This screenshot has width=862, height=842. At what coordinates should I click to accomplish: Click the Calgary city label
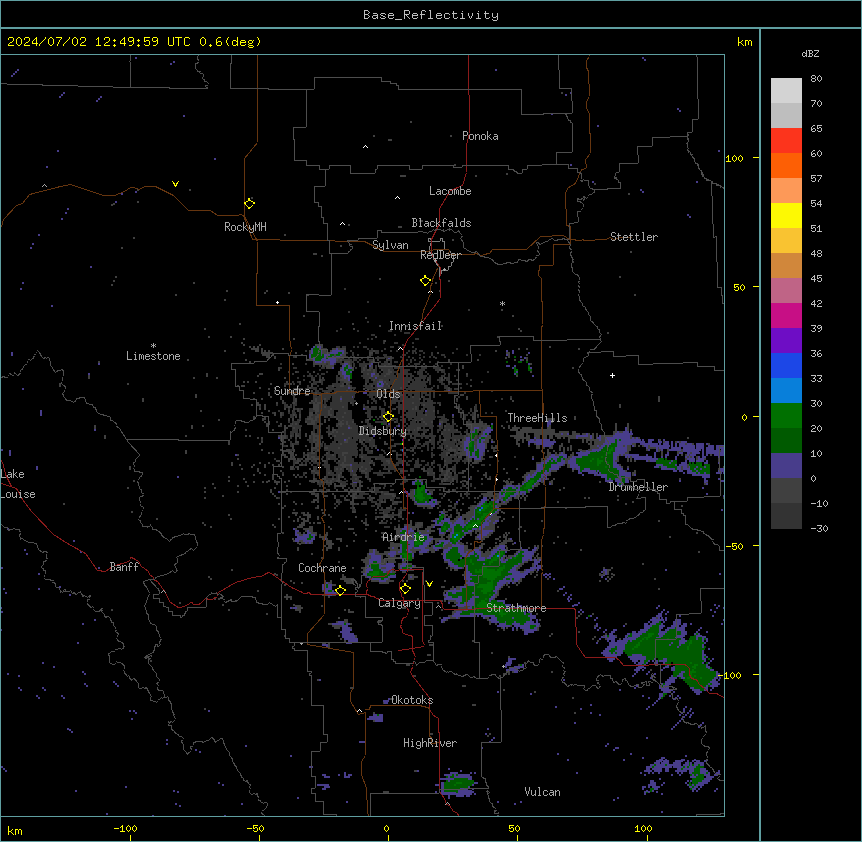tap(399, 603)
